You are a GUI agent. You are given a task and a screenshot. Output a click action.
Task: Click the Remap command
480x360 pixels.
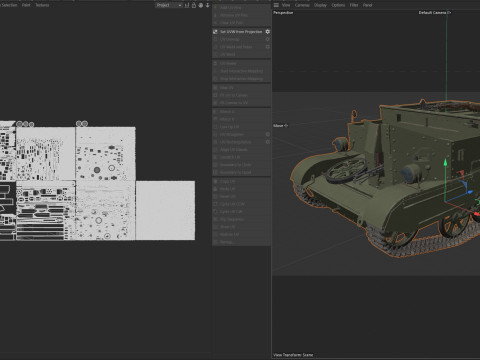click(x=241, y=242)
